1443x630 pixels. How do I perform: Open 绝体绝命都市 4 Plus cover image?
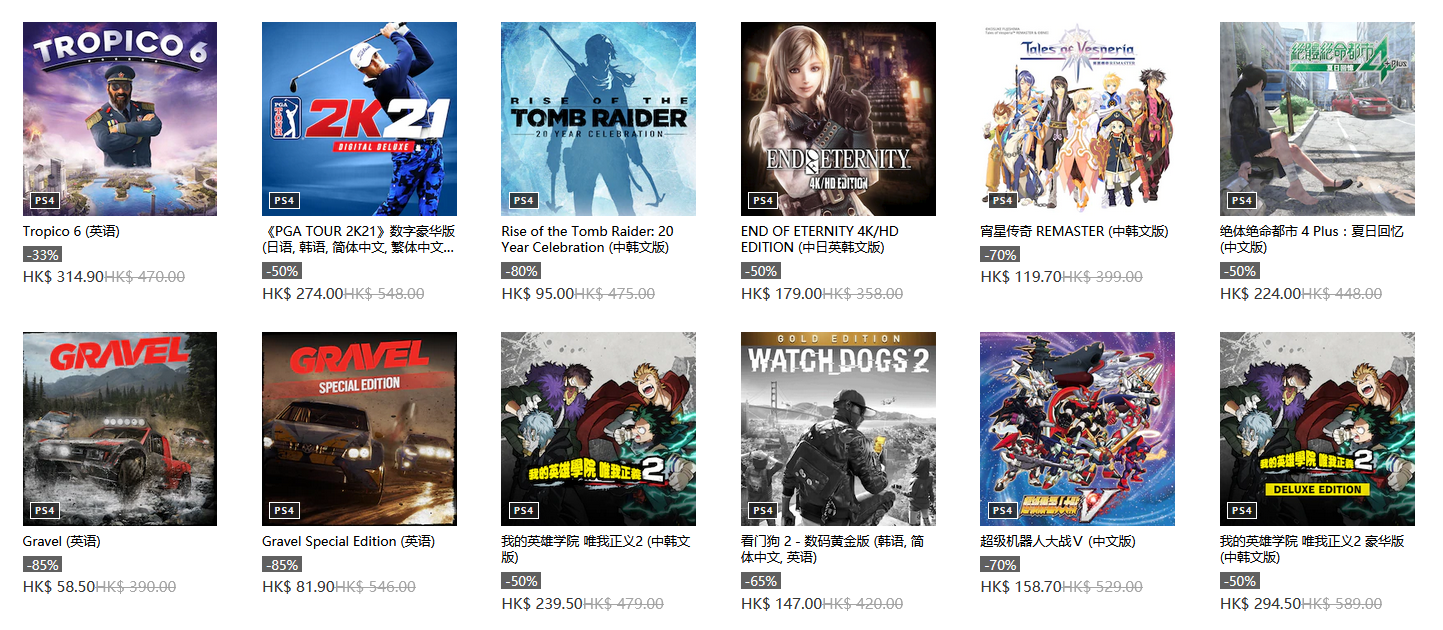[1317, 119]
